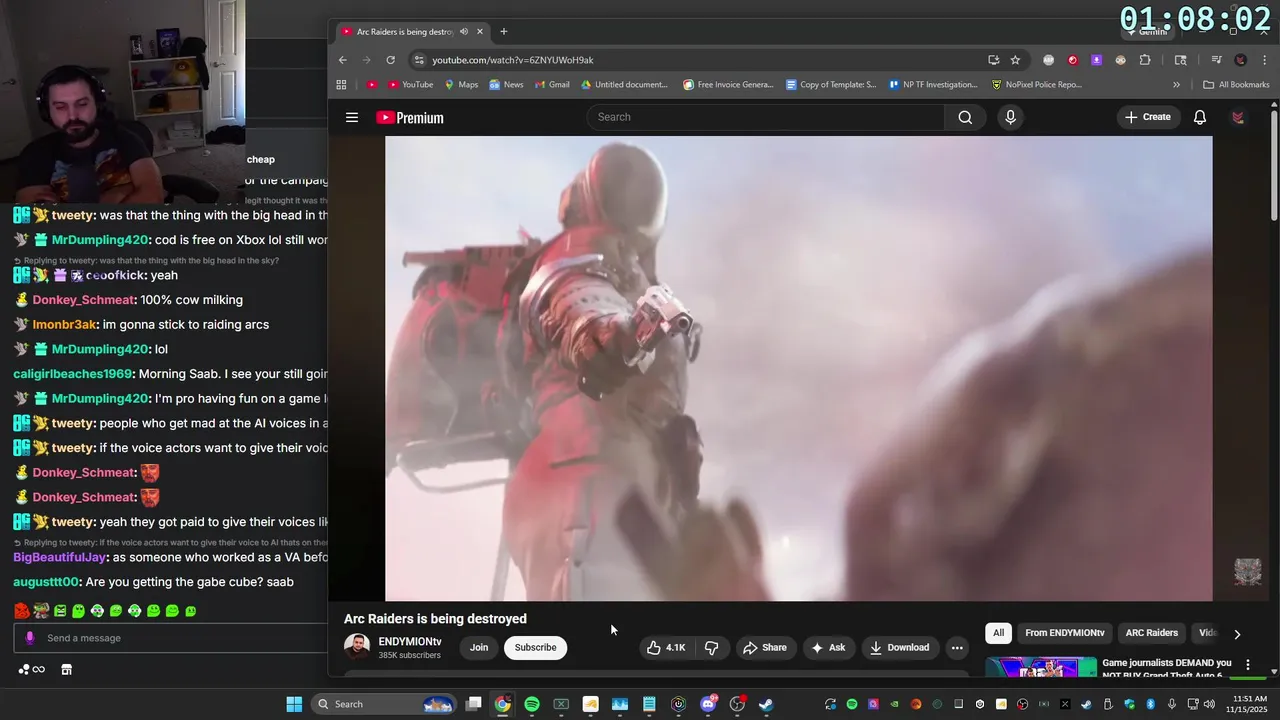Show more bookmarks with the double chevron
This screenshot has height=720, width=1280.
pos(1176,85)
